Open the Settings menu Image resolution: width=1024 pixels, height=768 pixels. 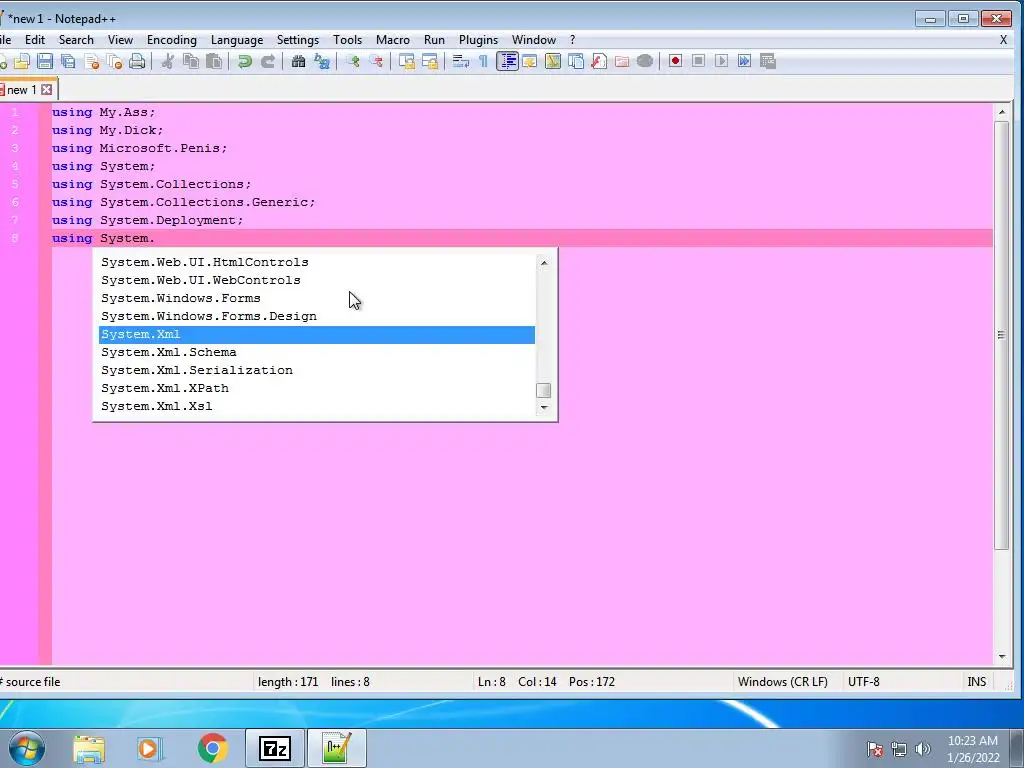[298, 40]
